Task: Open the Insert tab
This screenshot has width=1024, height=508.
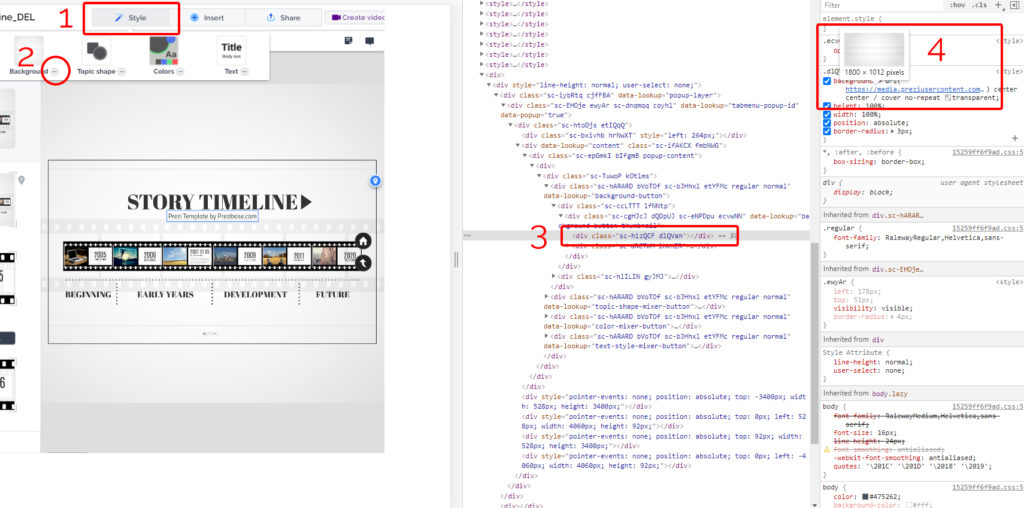Action: (x=205, y=18)
